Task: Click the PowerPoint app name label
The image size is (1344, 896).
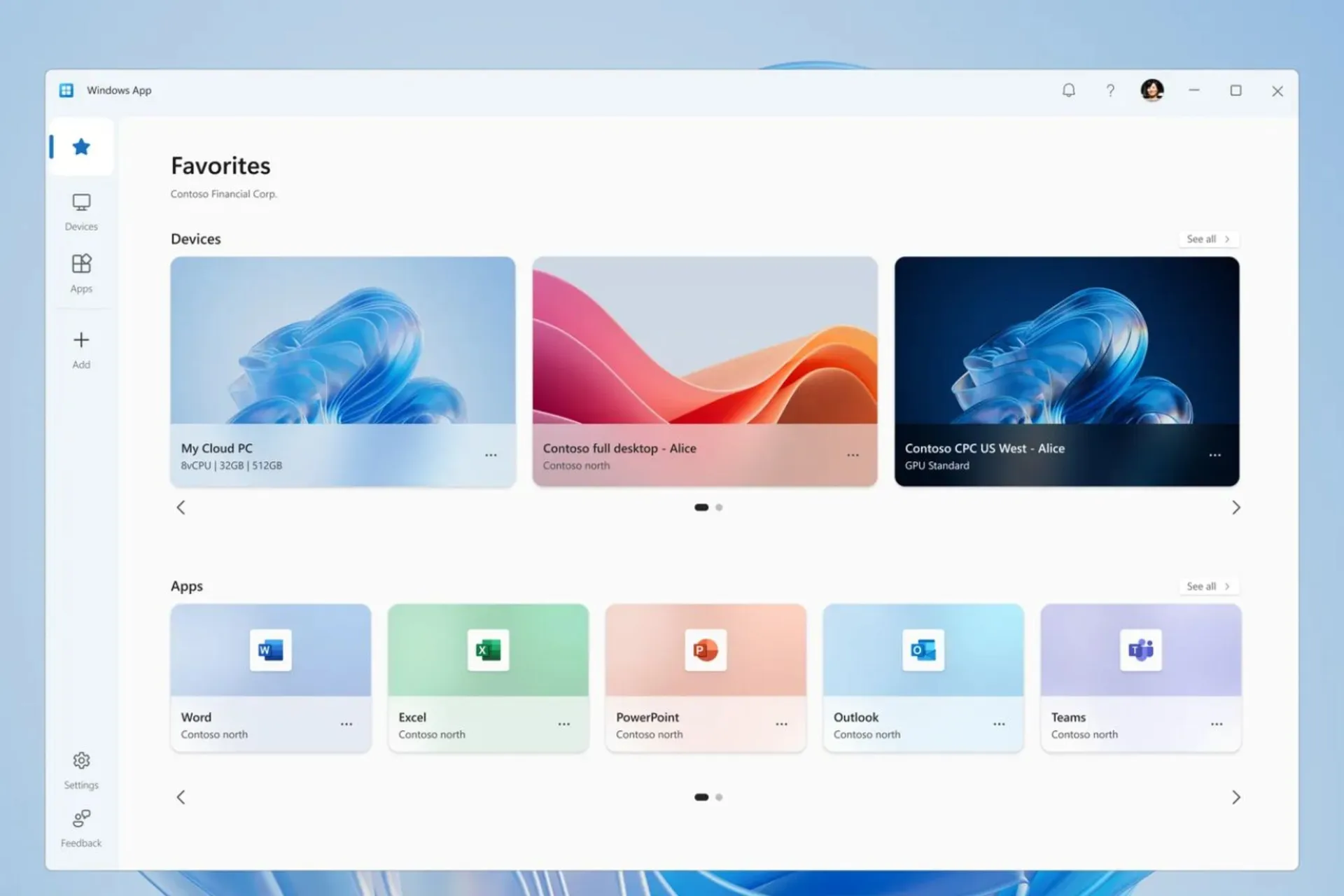Action: [647, 717]
